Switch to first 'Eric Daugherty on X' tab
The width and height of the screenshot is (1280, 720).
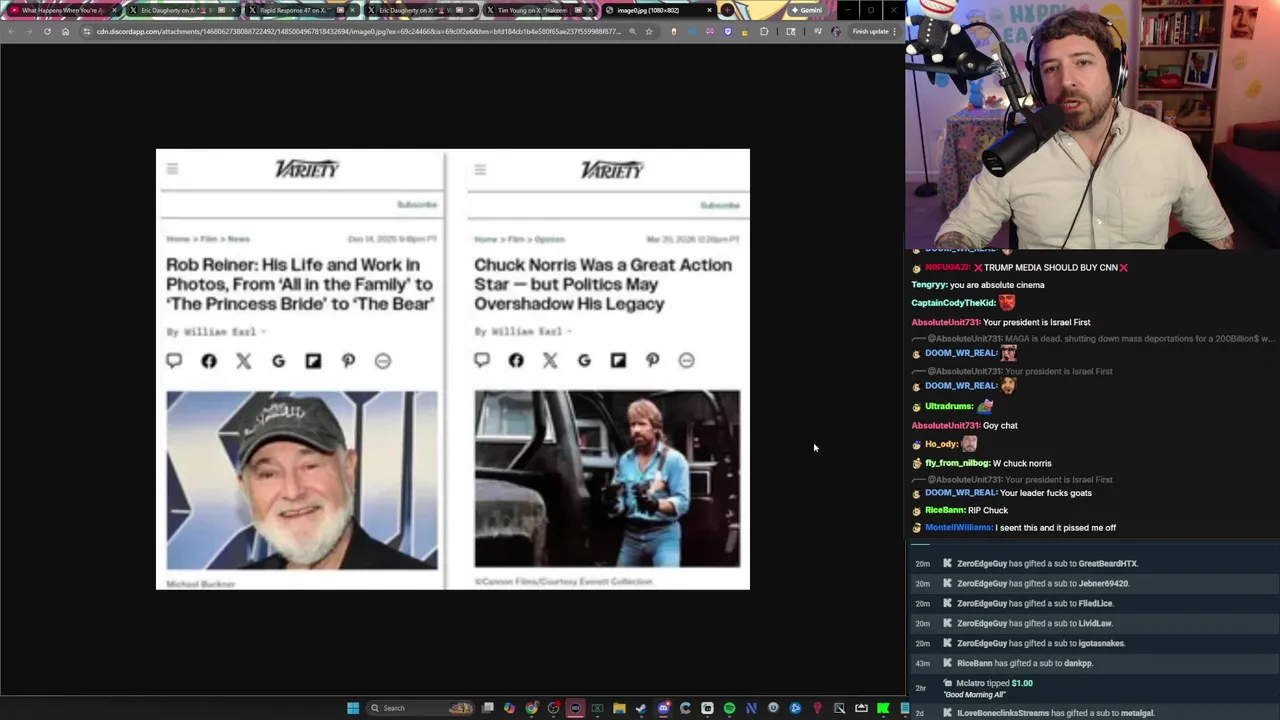pos(182,10)
